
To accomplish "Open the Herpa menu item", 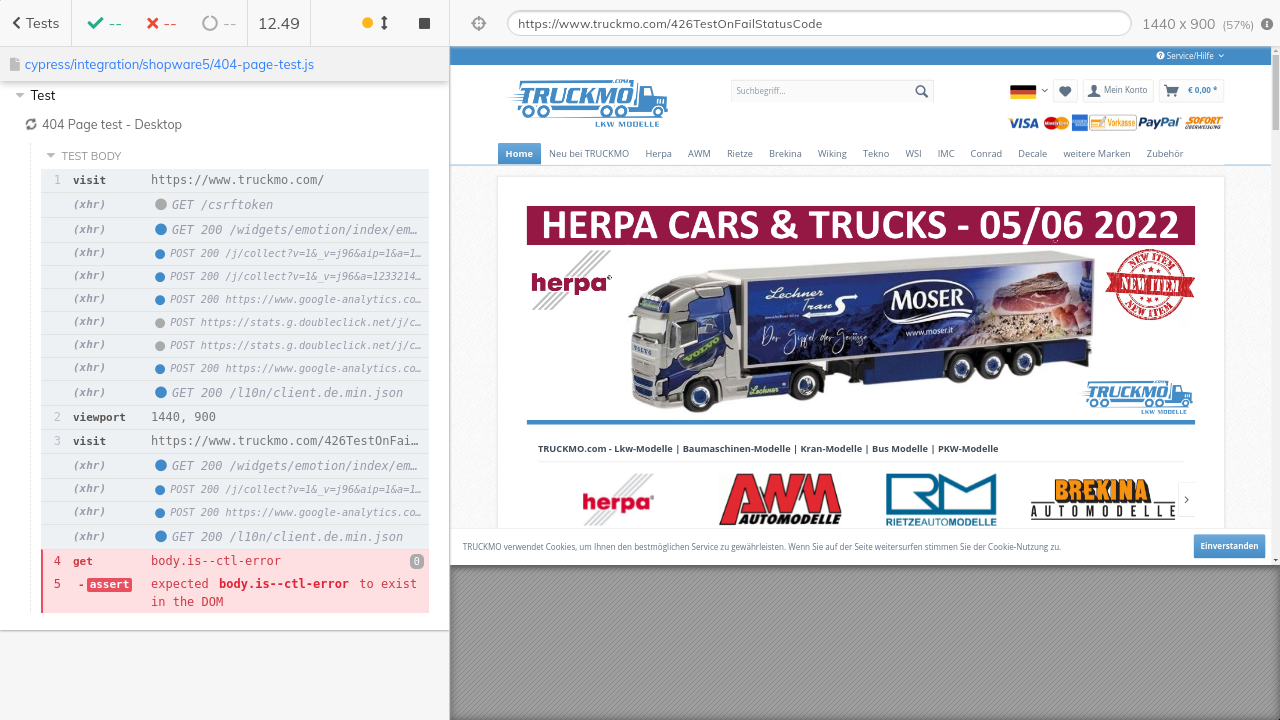I will point(658,154).
